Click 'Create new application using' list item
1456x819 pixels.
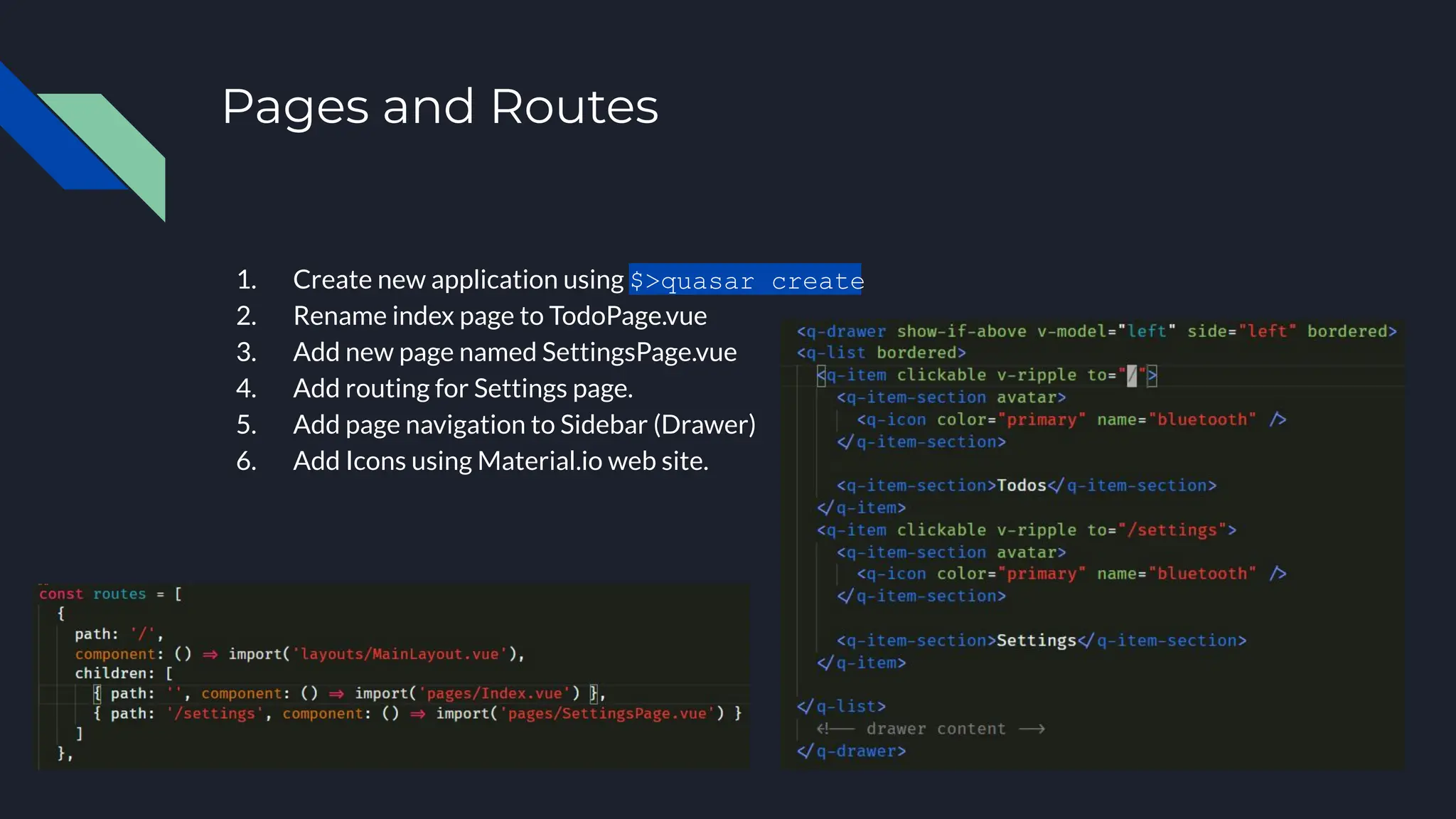tap(458, 279)
